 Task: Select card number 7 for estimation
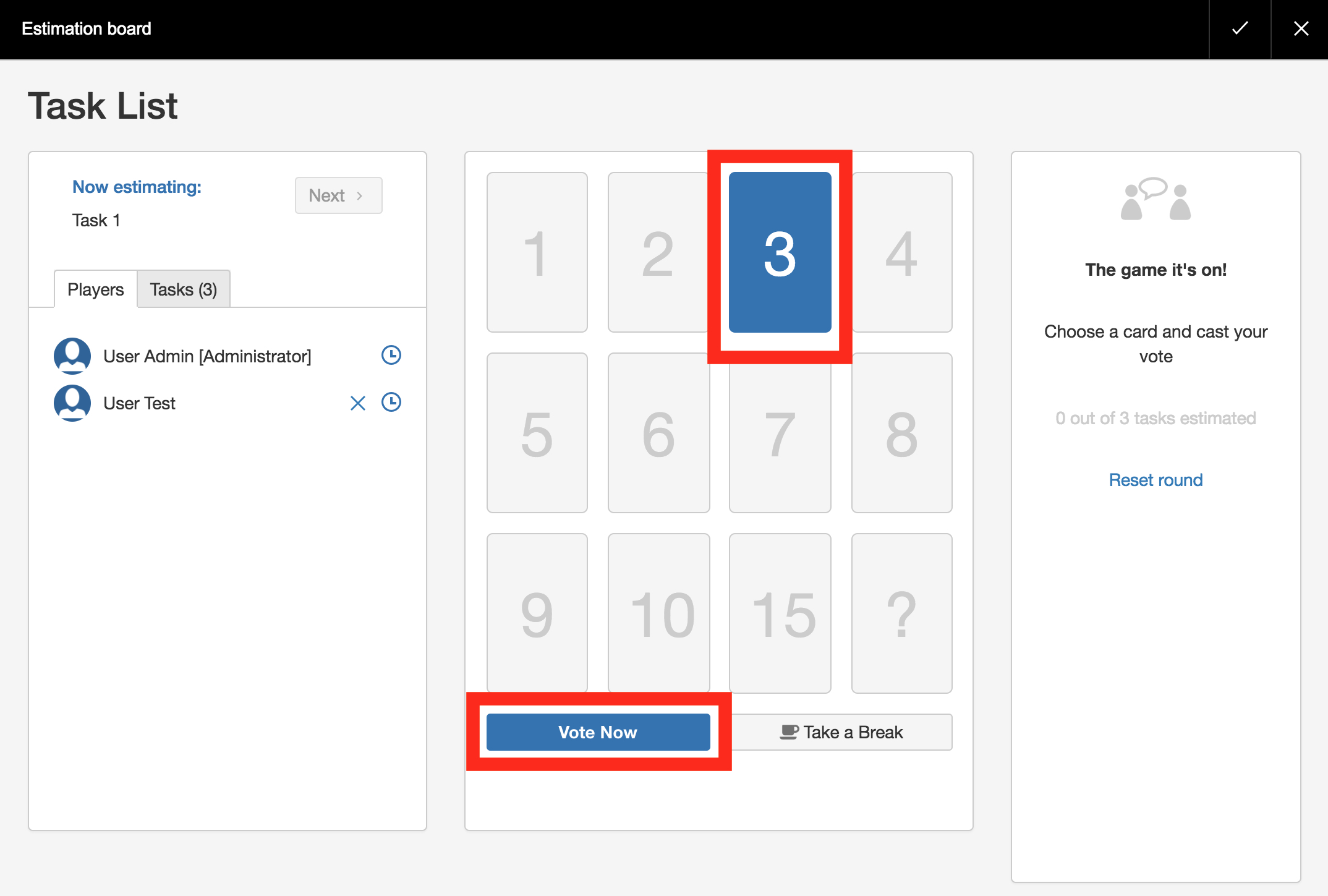pyautogui.click(x=779, y=432)
